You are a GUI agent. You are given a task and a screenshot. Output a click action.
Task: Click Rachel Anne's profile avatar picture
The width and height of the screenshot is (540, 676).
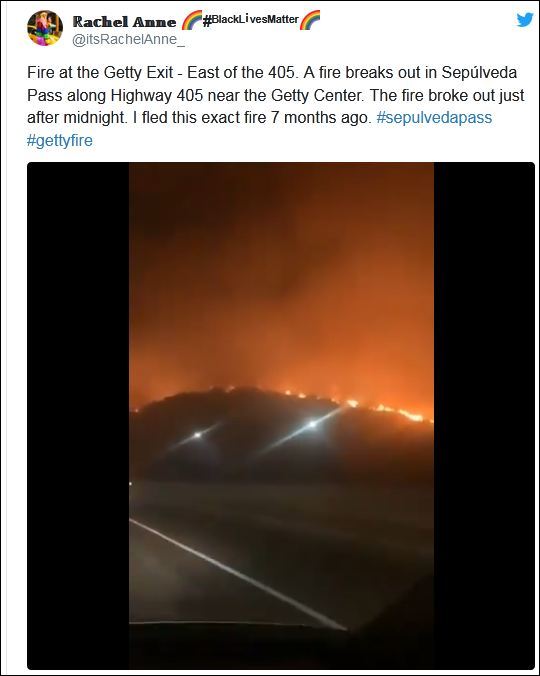[45, 28]
